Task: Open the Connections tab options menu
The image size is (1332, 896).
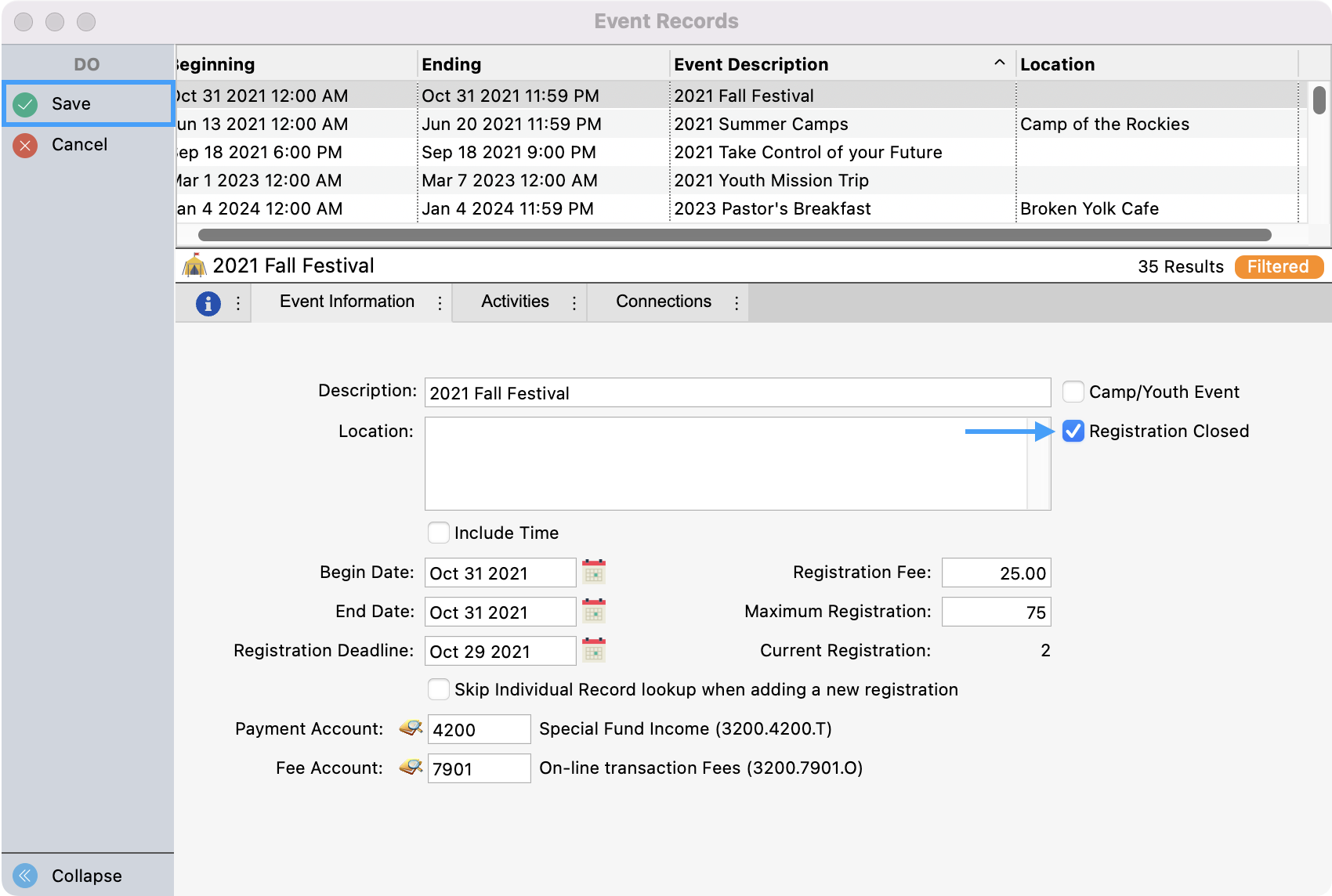Action: [x=737, y=303]
